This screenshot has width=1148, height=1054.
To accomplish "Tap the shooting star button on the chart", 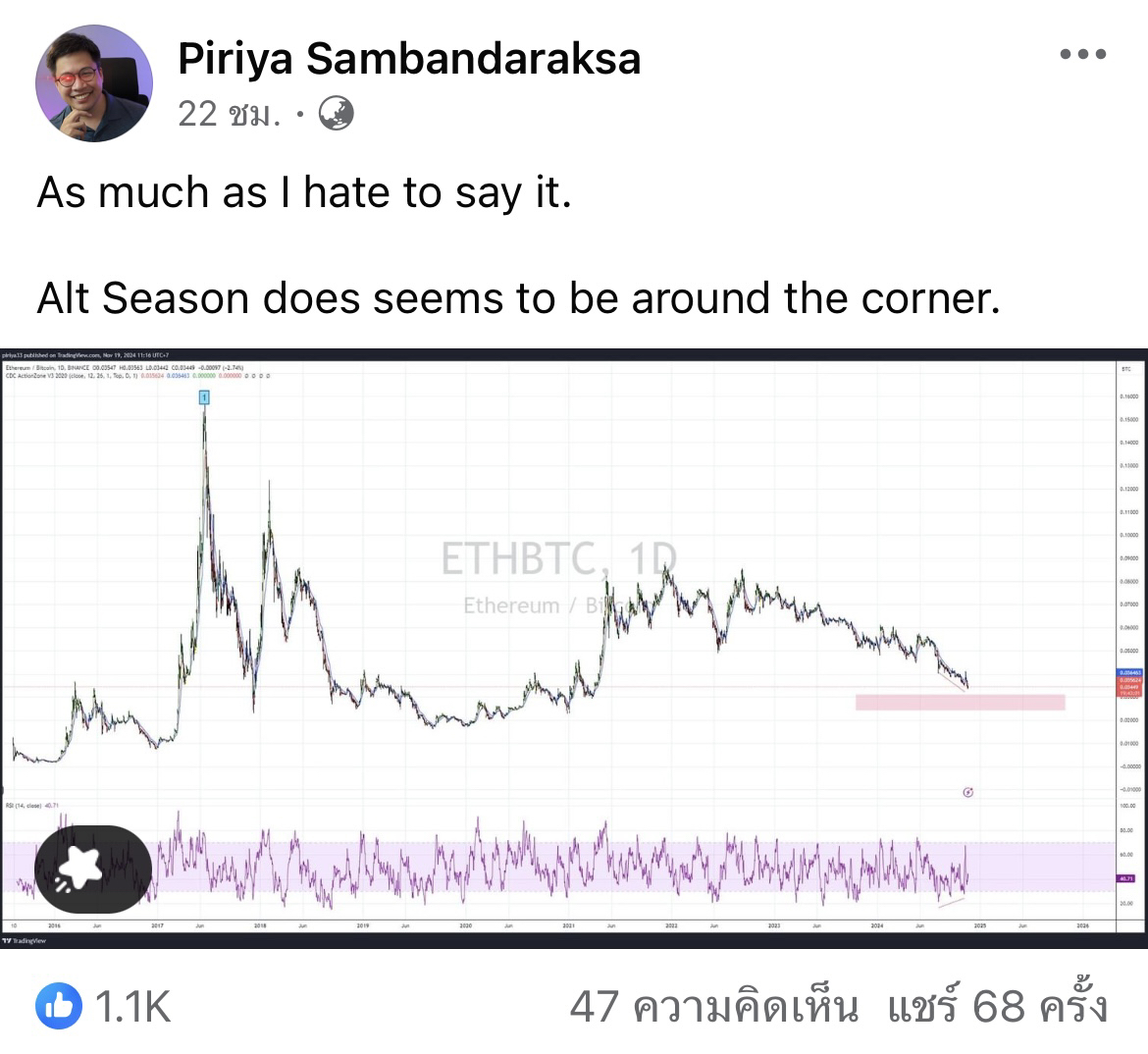I will [x=93, y=870].
